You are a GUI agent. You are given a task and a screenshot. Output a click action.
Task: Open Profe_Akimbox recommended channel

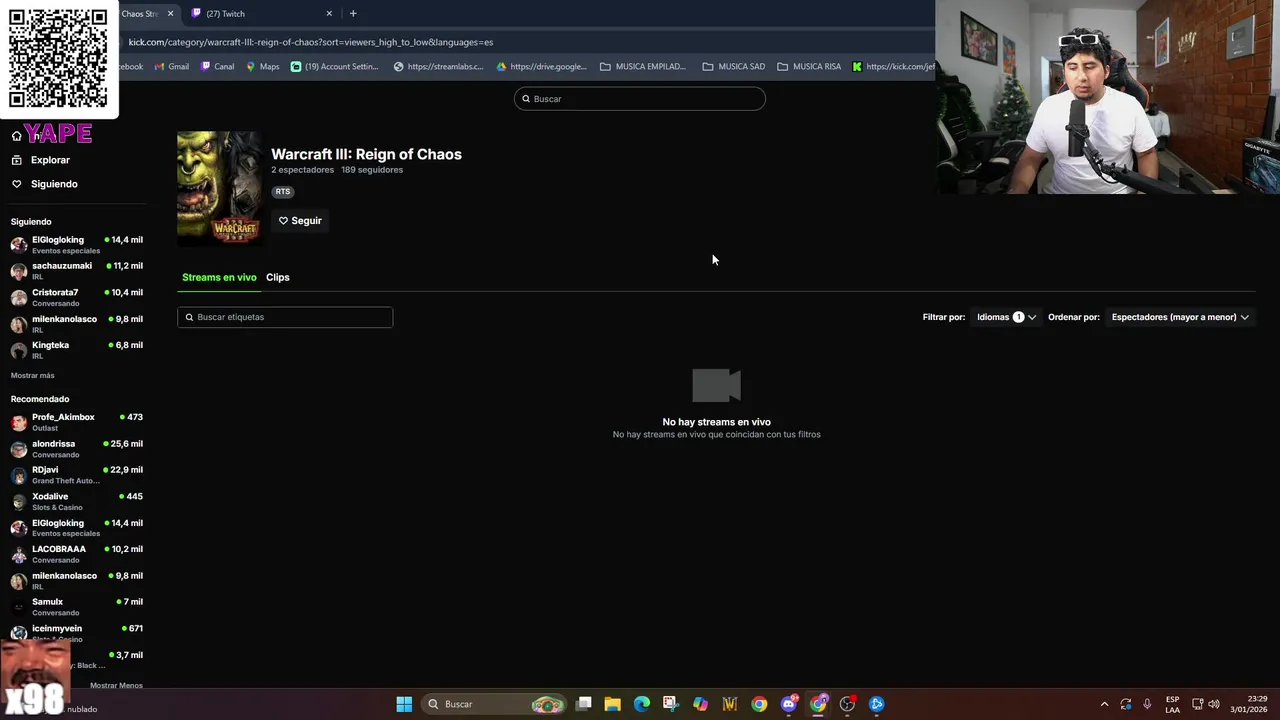point(77,422)
